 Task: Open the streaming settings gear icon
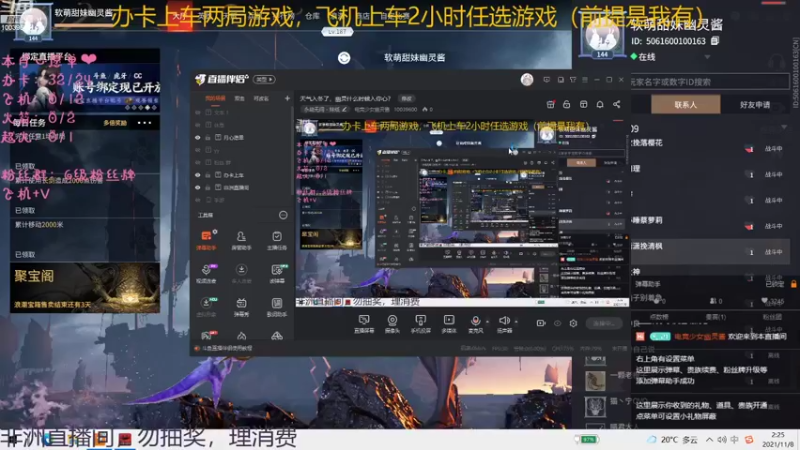pos(573,323)
